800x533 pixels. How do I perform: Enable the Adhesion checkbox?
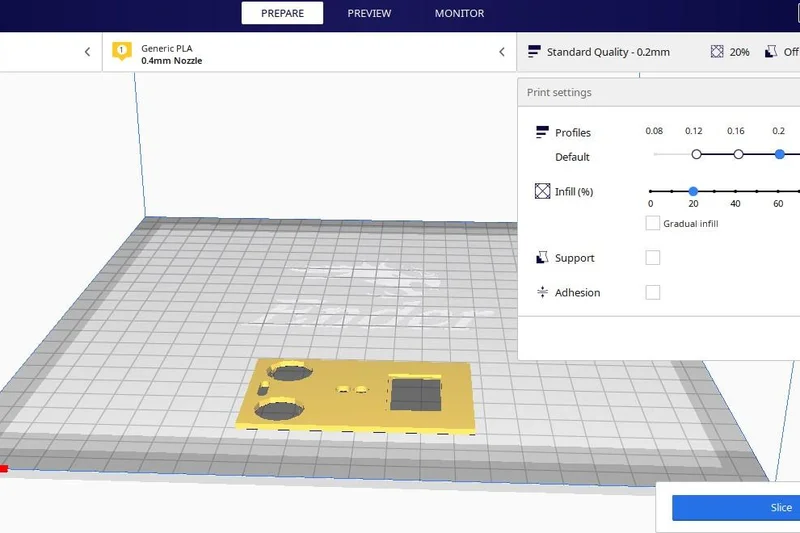[653, 293]
